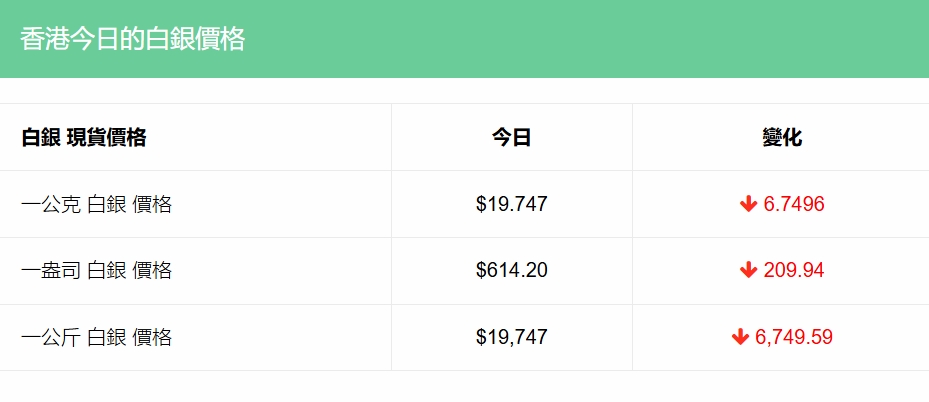Screen dimensions: 929x402
Task: Click the blank area below the table
Action: (x=464, y=387)
